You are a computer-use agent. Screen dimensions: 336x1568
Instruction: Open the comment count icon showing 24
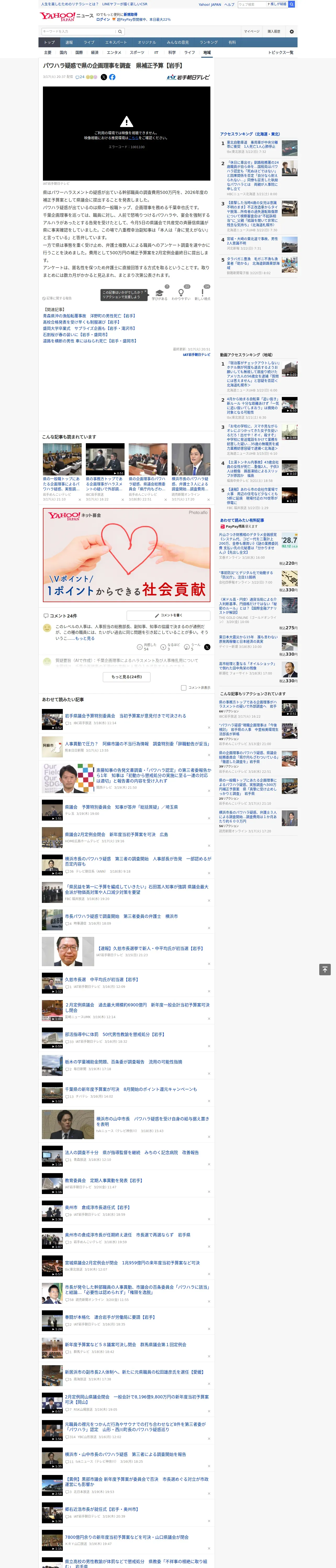pos(80,77)
